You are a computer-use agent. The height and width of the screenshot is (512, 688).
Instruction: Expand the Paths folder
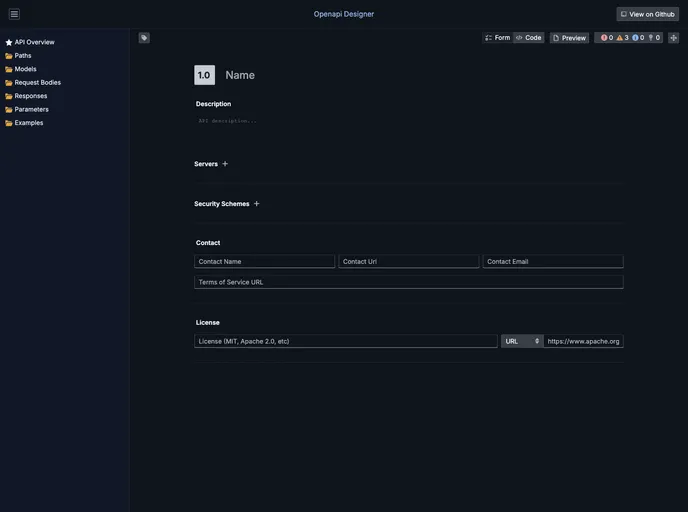point(18,56)
